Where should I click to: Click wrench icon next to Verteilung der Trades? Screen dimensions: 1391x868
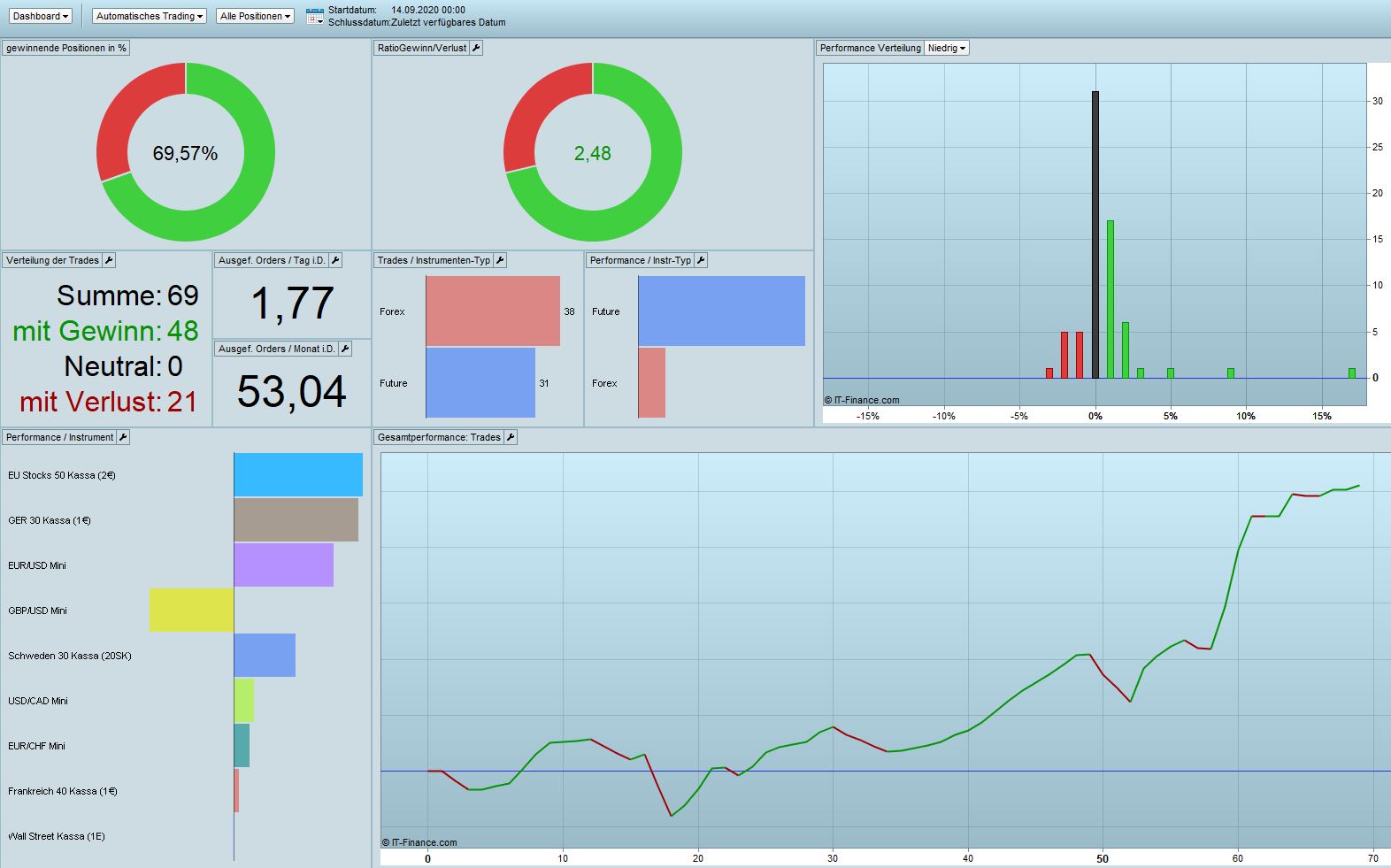click(x=109, y=260)
